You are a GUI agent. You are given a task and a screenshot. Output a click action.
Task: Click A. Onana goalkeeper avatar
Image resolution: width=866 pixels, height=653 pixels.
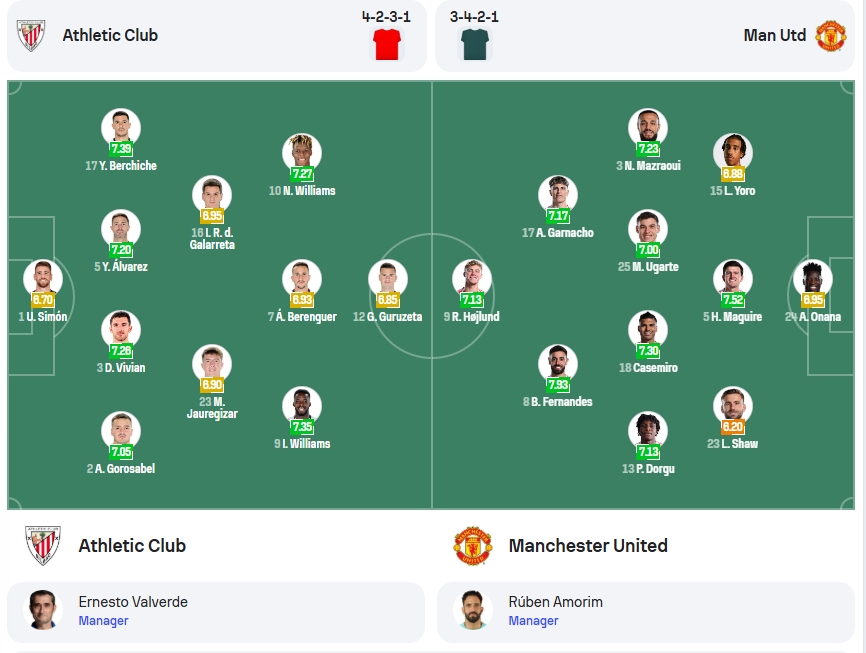coord(812,279)
